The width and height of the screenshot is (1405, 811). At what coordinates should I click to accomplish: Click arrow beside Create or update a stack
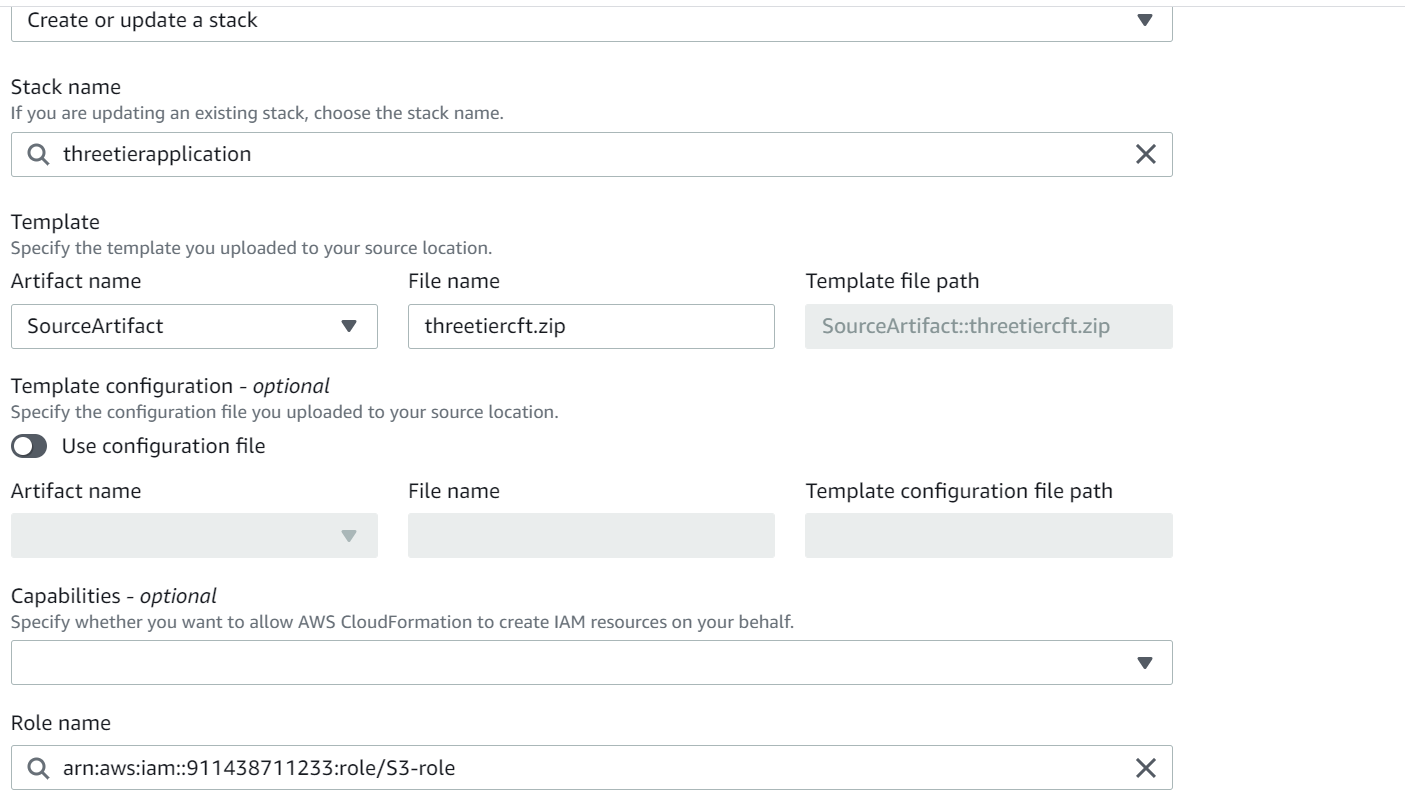pos(1145,20)
